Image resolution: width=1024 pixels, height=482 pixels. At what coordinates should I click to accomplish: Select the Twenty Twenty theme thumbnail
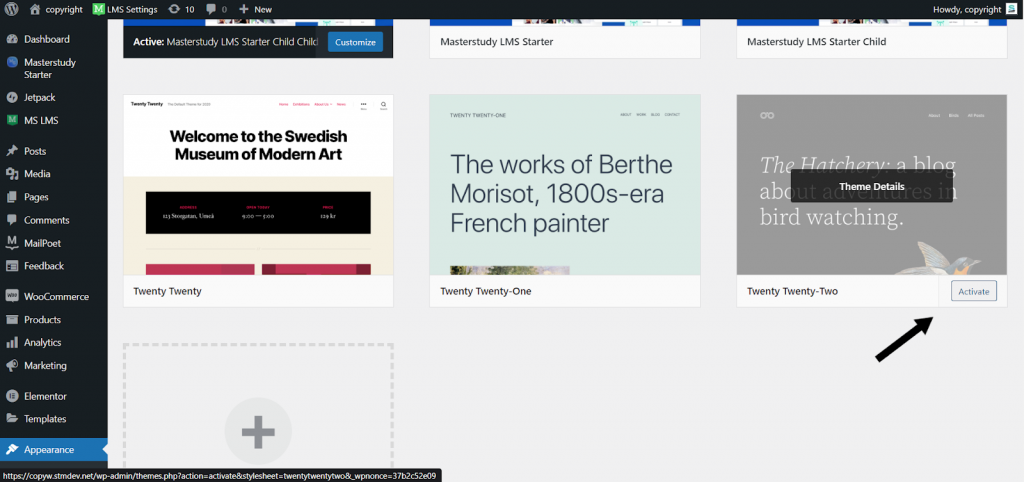click(258, 185)
